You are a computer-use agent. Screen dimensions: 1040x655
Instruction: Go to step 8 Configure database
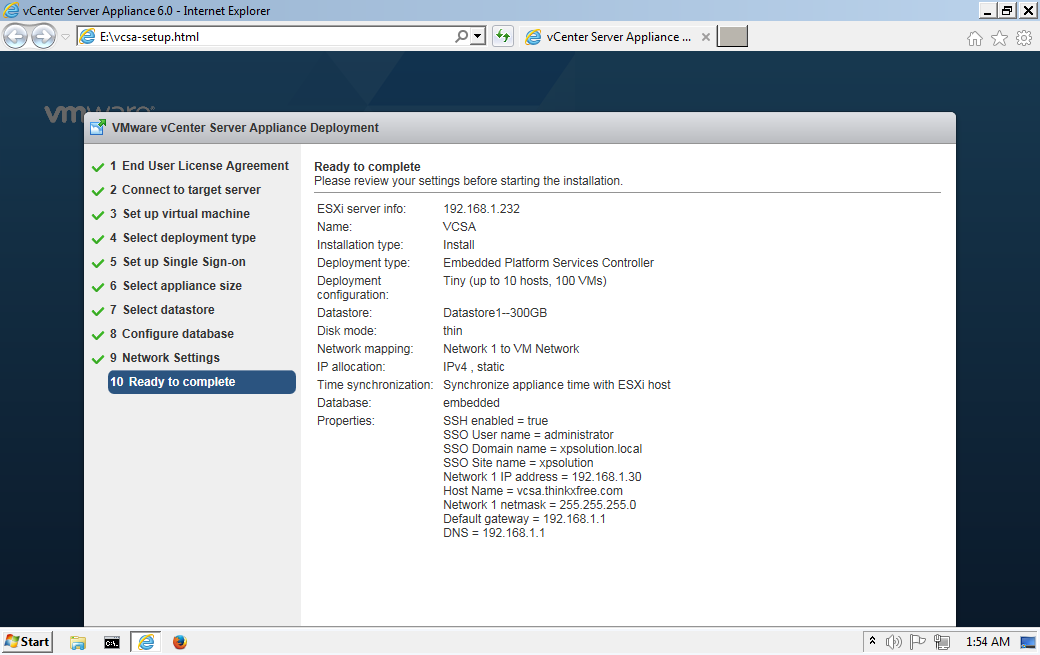tap(172, 333)
